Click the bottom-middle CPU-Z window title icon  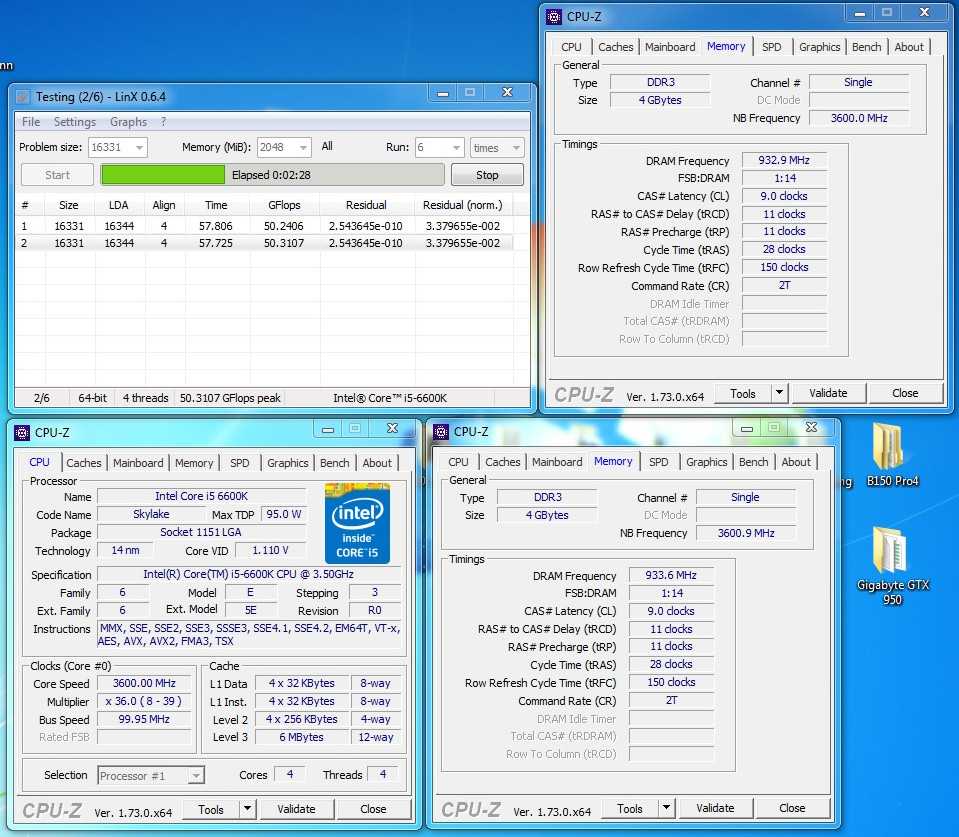tap(441, 432)
